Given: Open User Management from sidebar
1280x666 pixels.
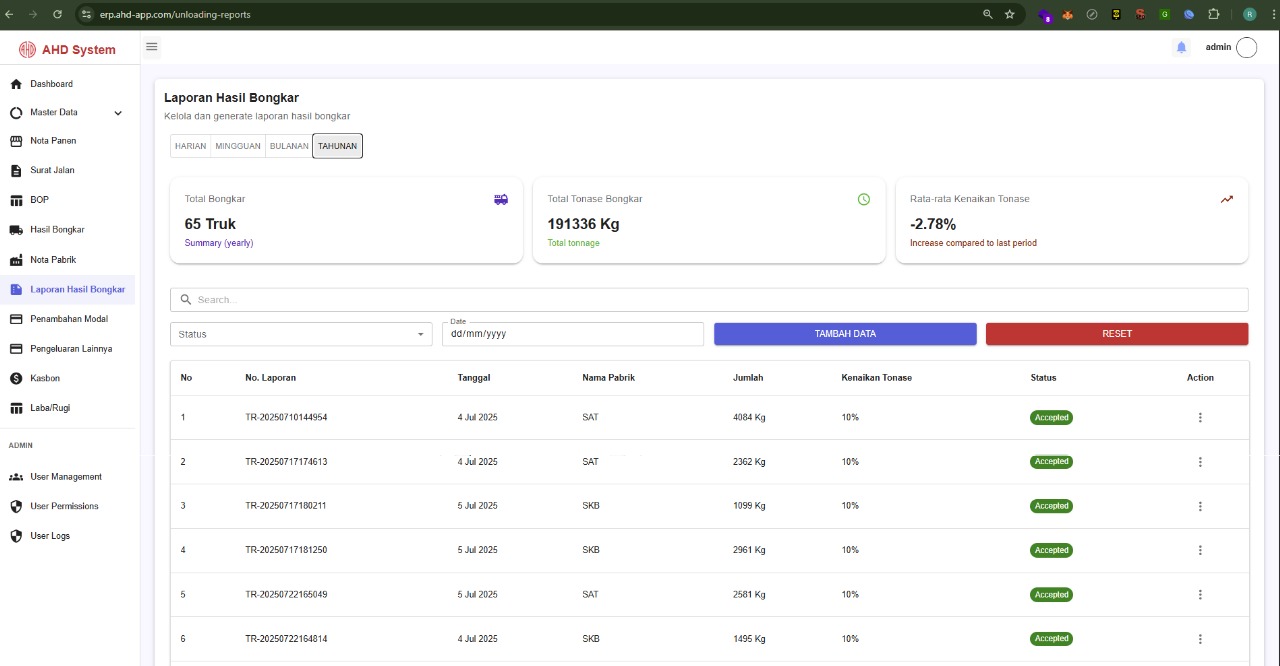Looking at the screenshot, I should point(65,477).
